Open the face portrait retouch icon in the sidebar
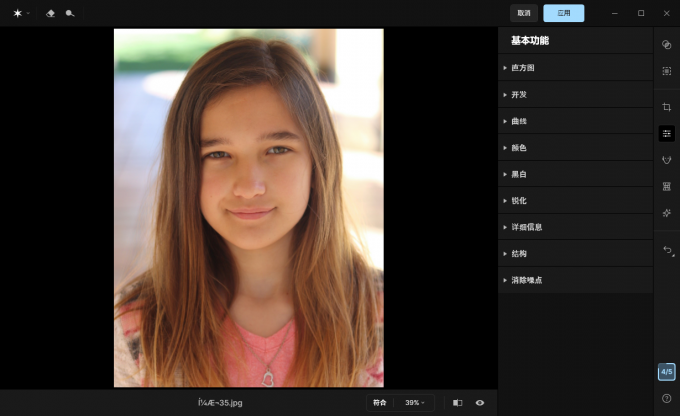 pyautogui.click(x=667, y=160)
